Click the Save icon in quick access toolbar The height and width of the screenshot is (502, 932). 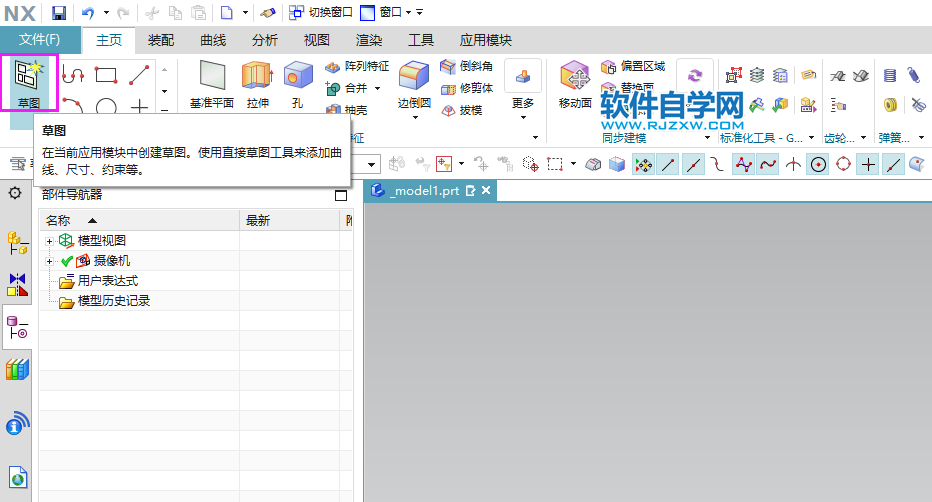(58, 12)
